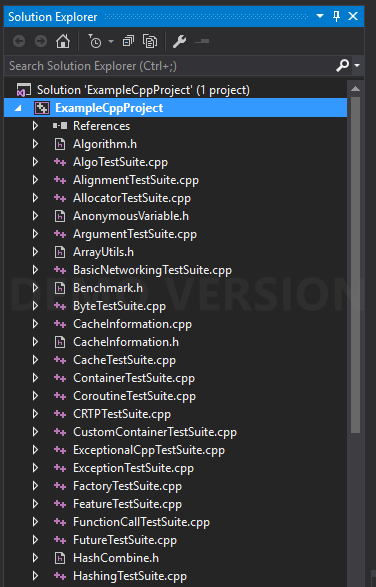
Task: Open Pending Changes Filter clock icon
Action: [x=95, y=41]
